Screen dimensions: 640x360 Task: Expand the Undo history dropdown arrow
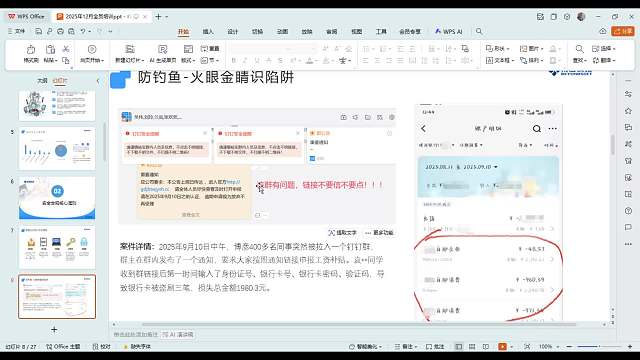(90, 31)
